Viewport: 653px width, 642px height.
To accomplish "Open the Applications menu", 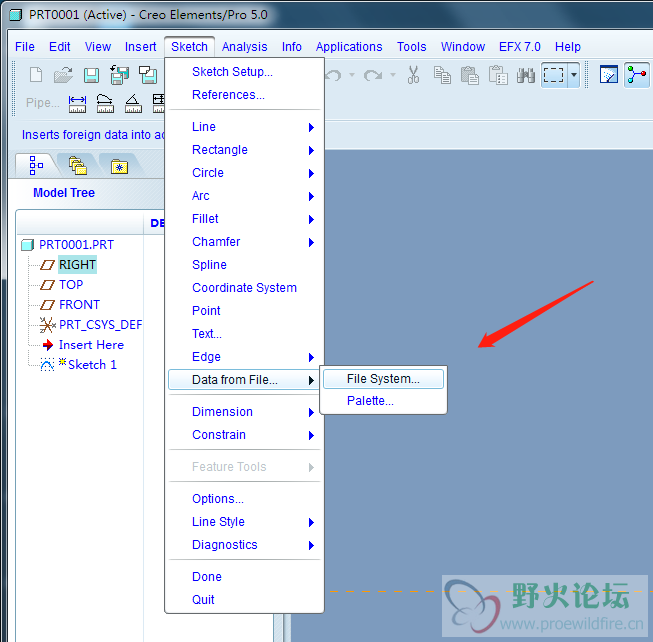I will (x=349, y=47).
